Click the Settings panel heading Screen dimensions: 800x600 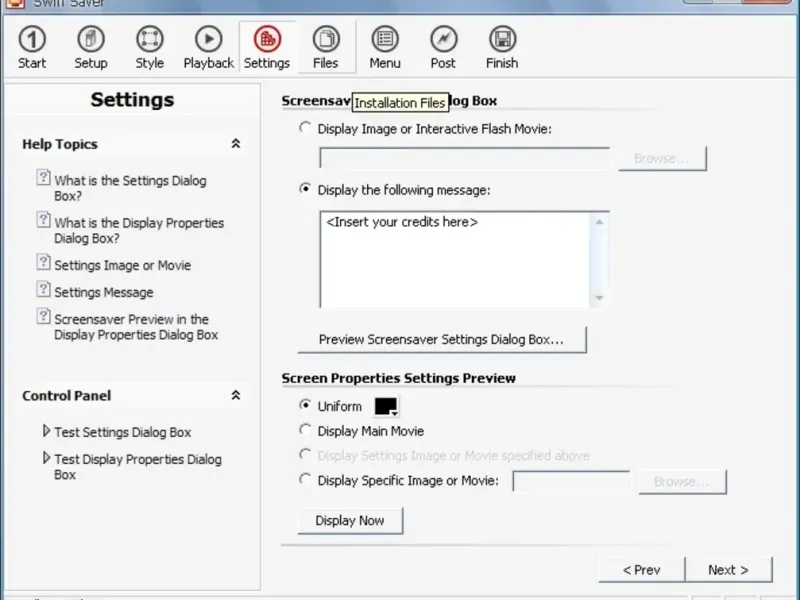(x=133, y=99)
